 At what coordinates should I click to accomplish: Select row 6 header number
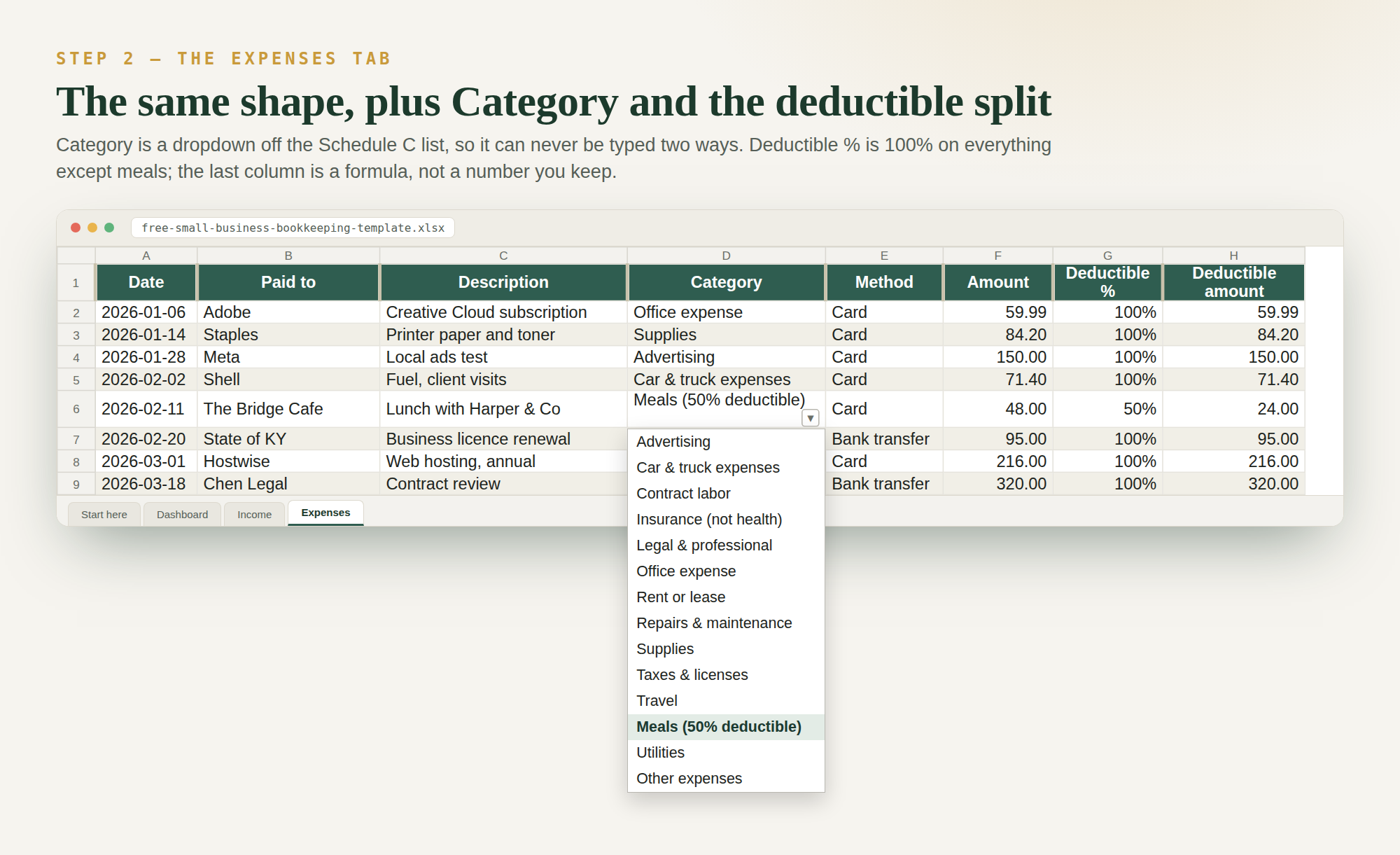coord(76,409)
